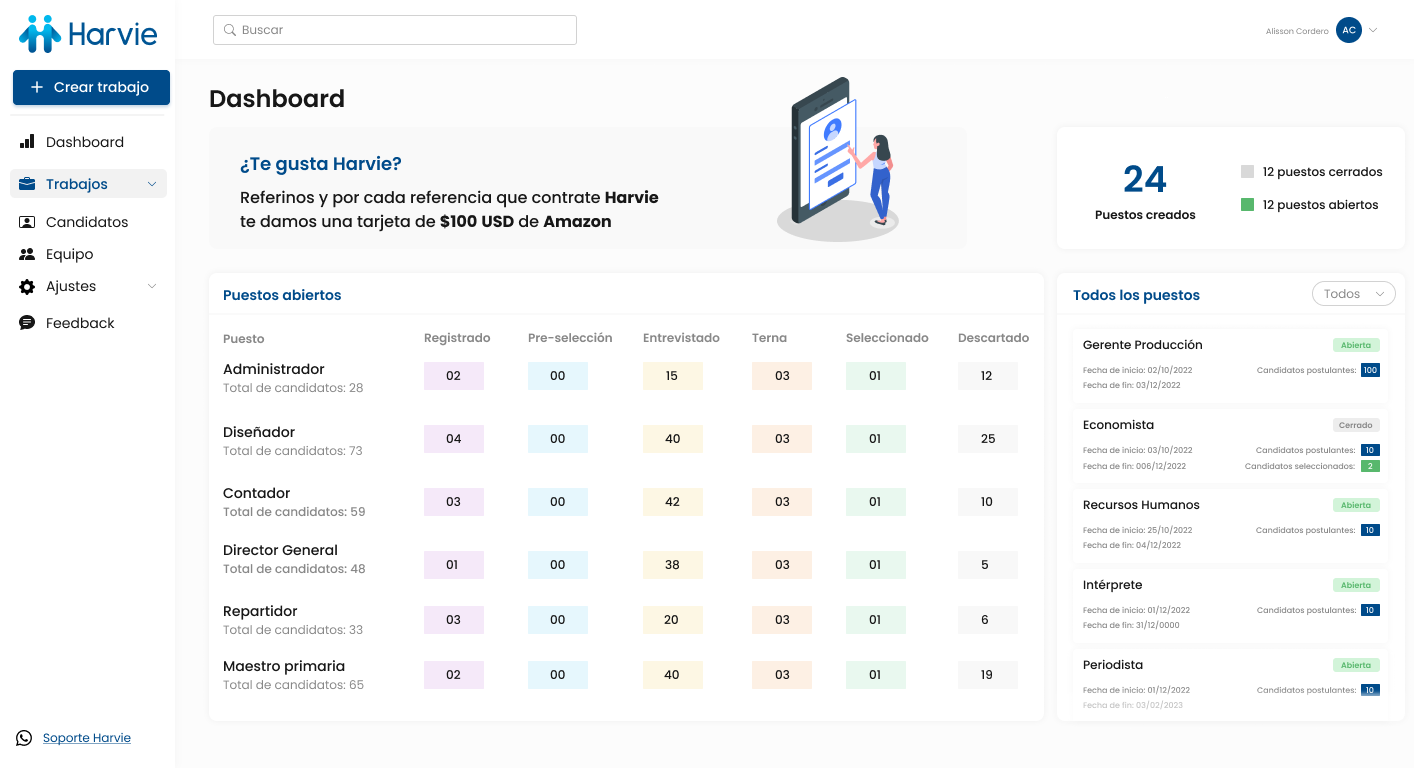
Task: Select the Candidatos sidebar icon
Action: click(27, 221)
